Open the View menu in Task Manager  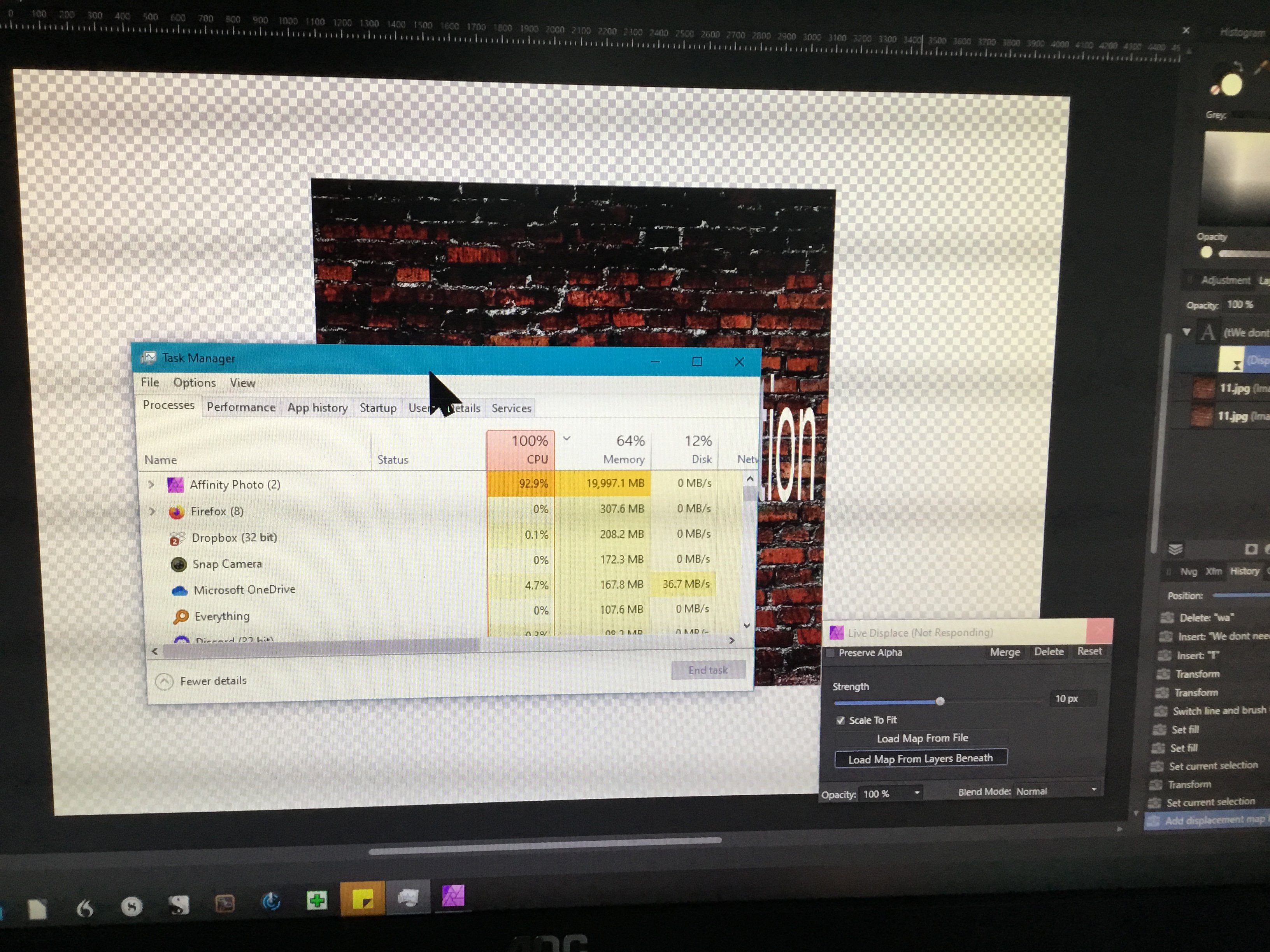tap(242, 383)
